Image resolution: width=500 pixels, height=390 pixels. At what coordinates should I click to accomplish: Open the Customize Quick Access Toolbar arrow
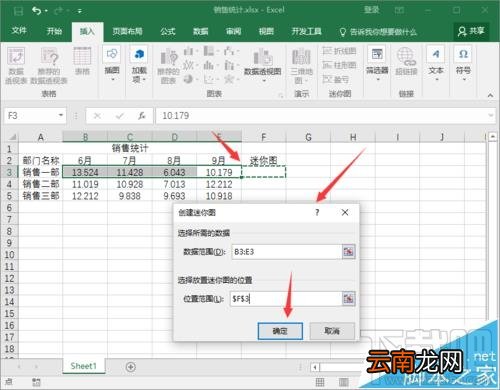tap(80, 11)
